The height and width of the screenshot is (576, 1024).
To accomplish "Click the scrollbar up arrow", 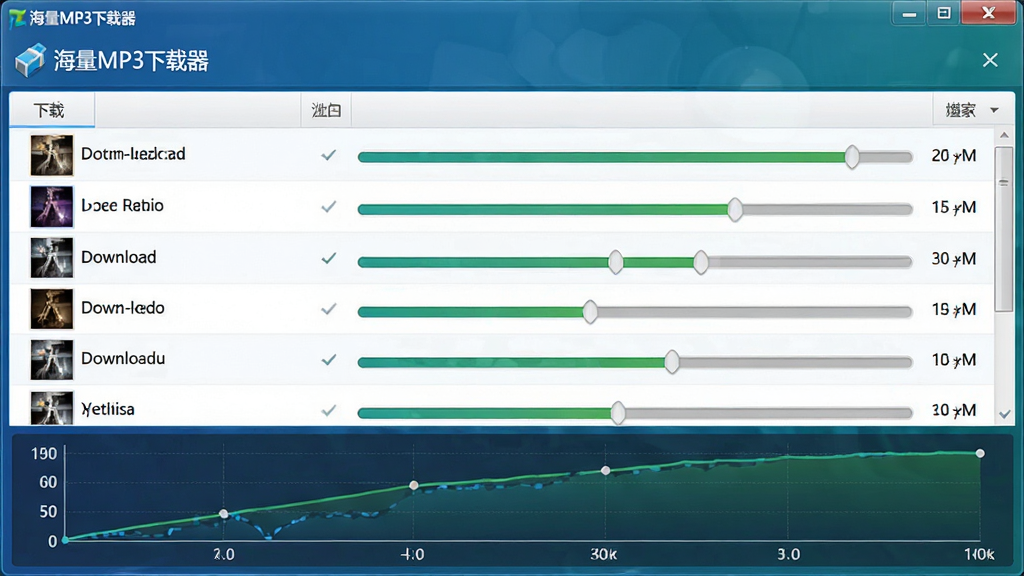I will point(1004,135).
